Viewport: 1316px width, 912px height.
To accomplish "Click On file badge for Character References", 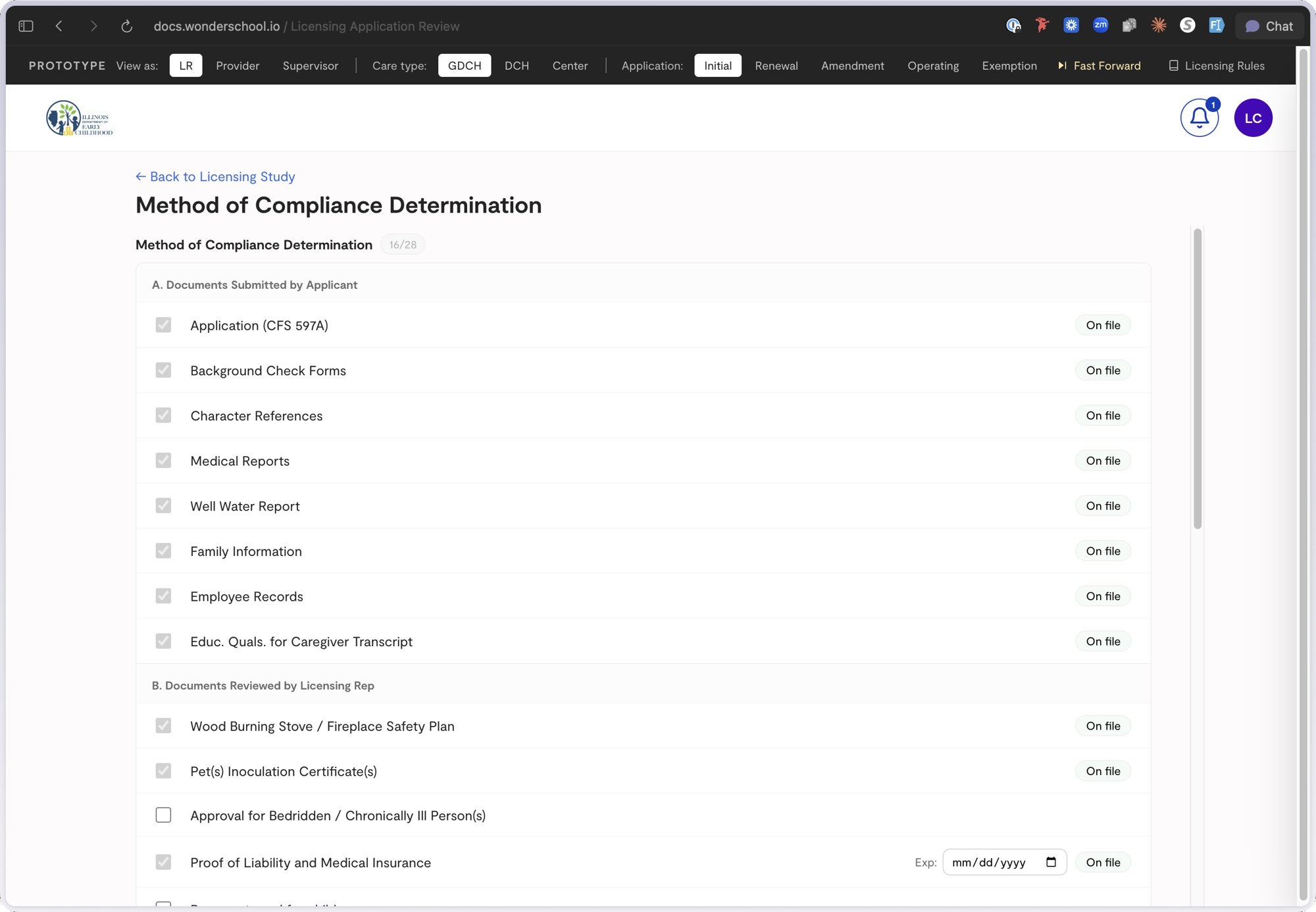I will point(1103,415).
